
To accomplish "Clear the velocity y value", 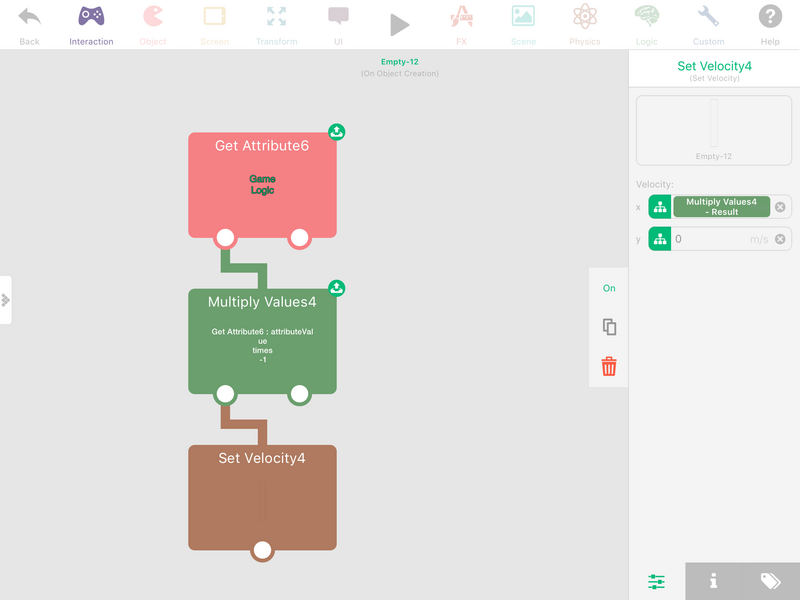I will click(x=780, y=239).
